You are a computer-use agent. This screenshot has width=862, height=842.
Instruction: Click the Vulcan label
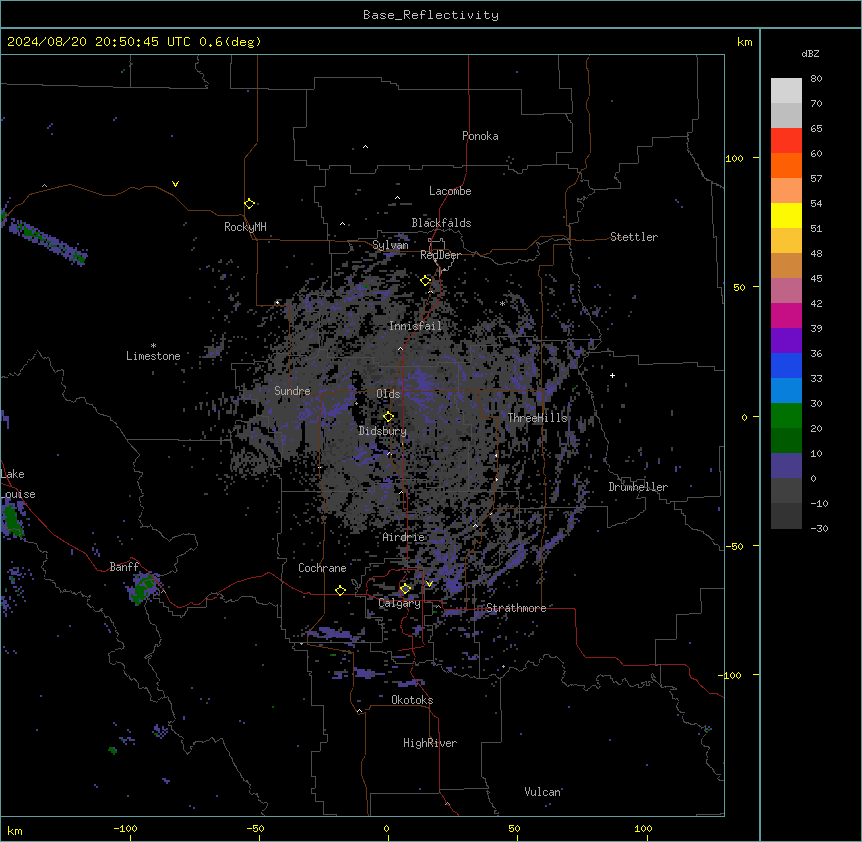(543, 792)
